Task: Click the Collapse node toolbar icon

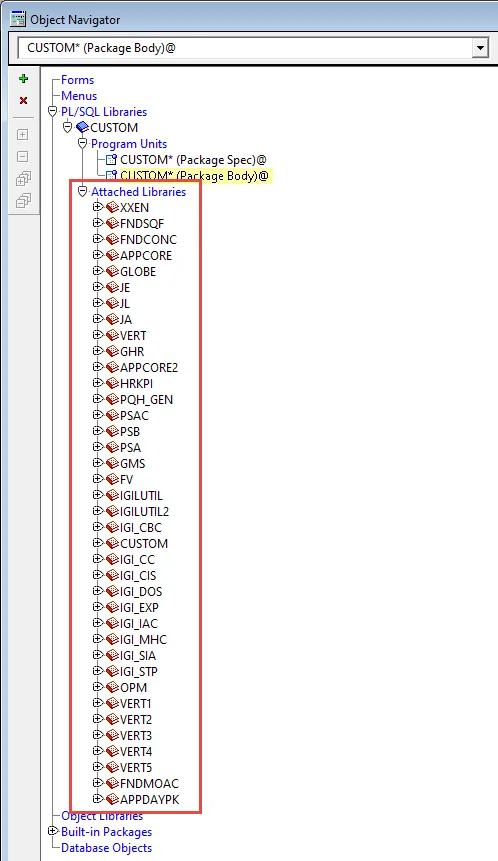Action: pos(23,156)
